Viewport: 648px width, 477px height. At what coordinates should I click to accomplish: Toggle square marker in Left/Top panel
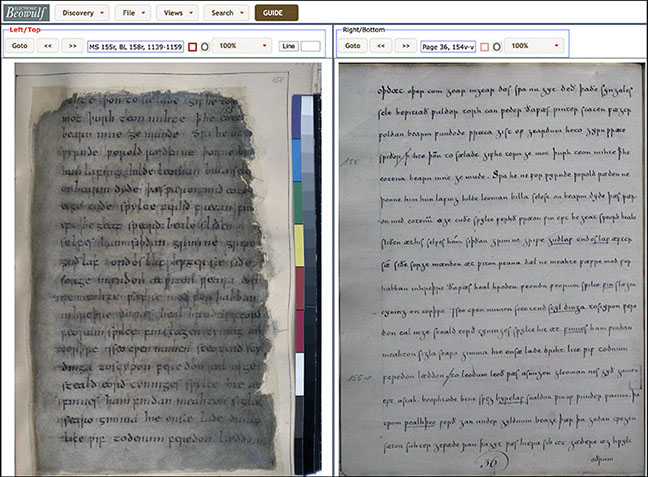point(192,47)
